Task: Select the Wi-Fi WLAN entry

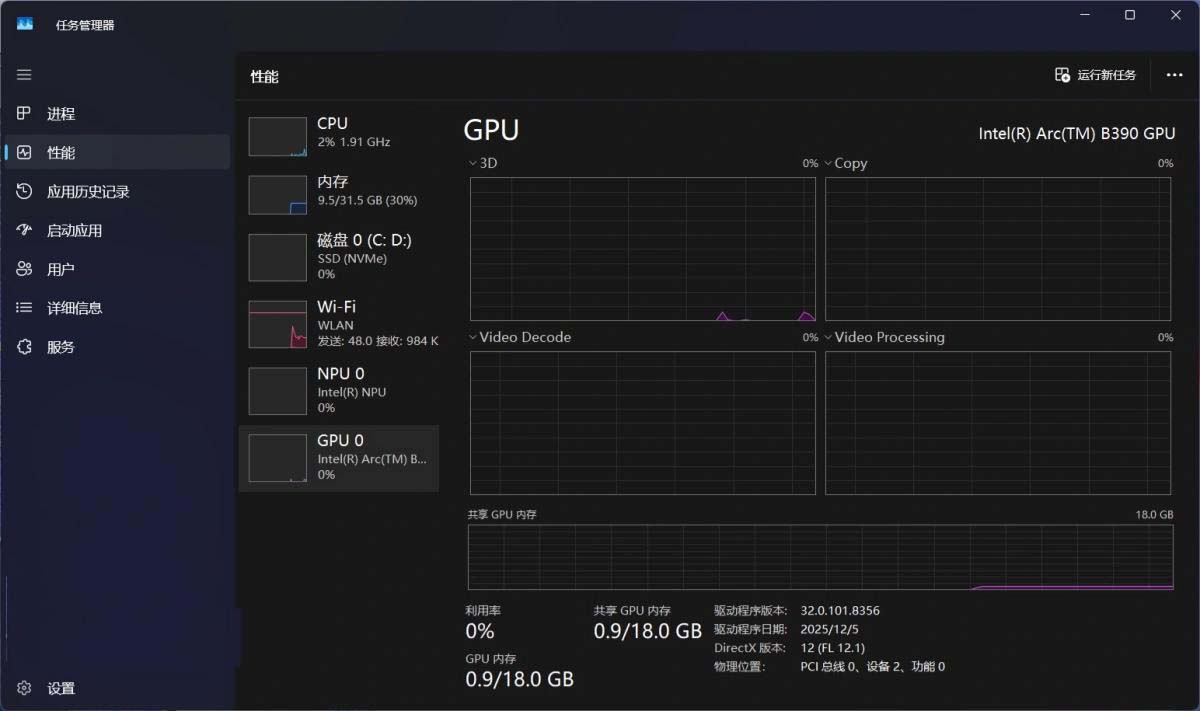Action: click(339, 323)
